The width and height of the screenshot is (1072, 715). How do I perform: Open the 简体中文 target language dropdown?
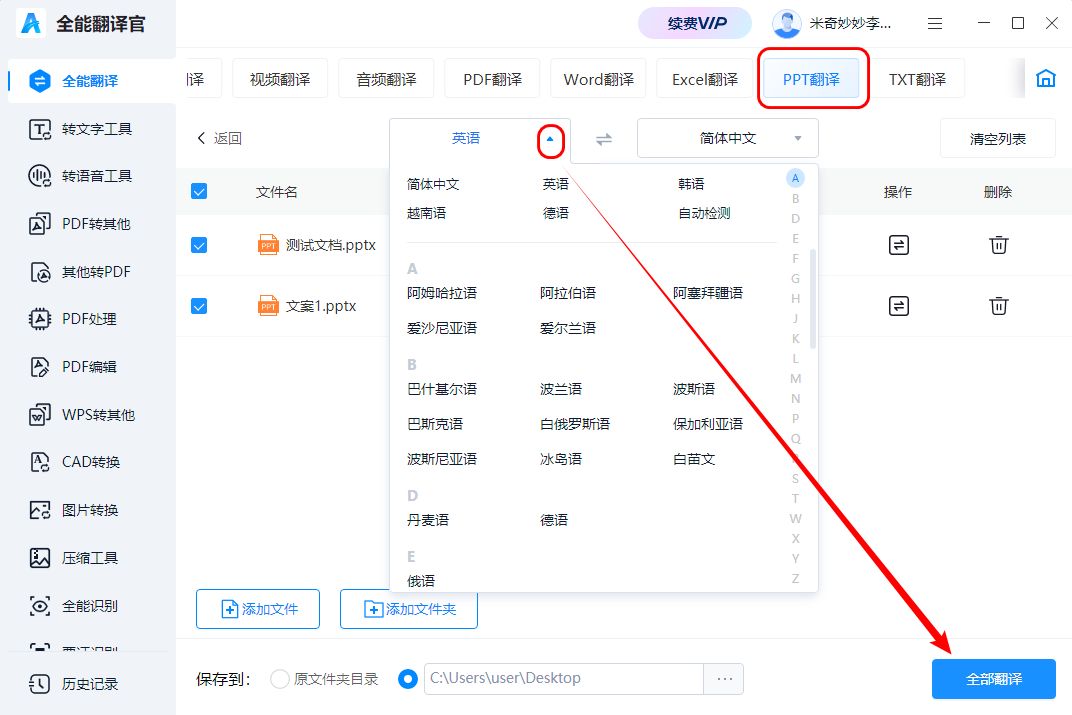tap(727, 139)
